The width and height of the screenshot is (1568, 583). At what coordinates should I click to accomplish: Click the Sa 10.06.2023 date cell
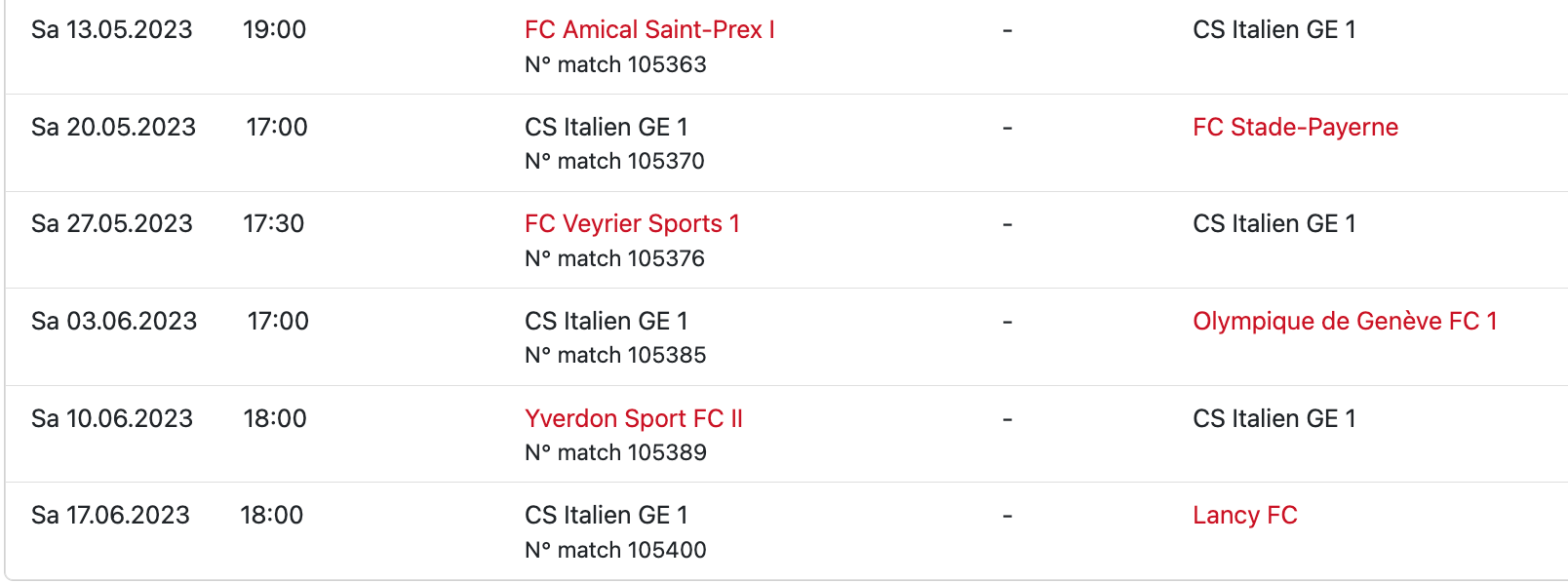112,419
